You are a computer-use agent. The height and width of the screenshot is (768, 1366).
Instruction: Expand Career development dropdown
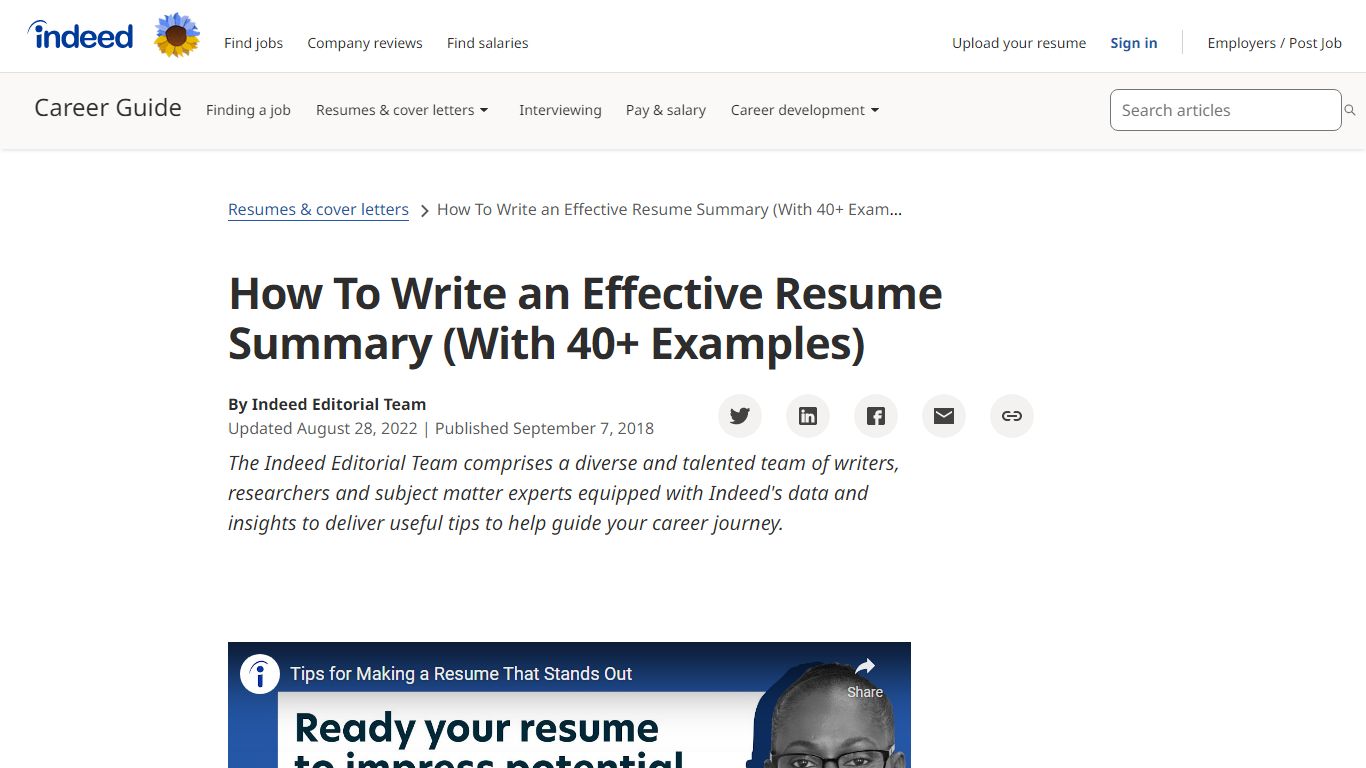(x=805, y=110)
